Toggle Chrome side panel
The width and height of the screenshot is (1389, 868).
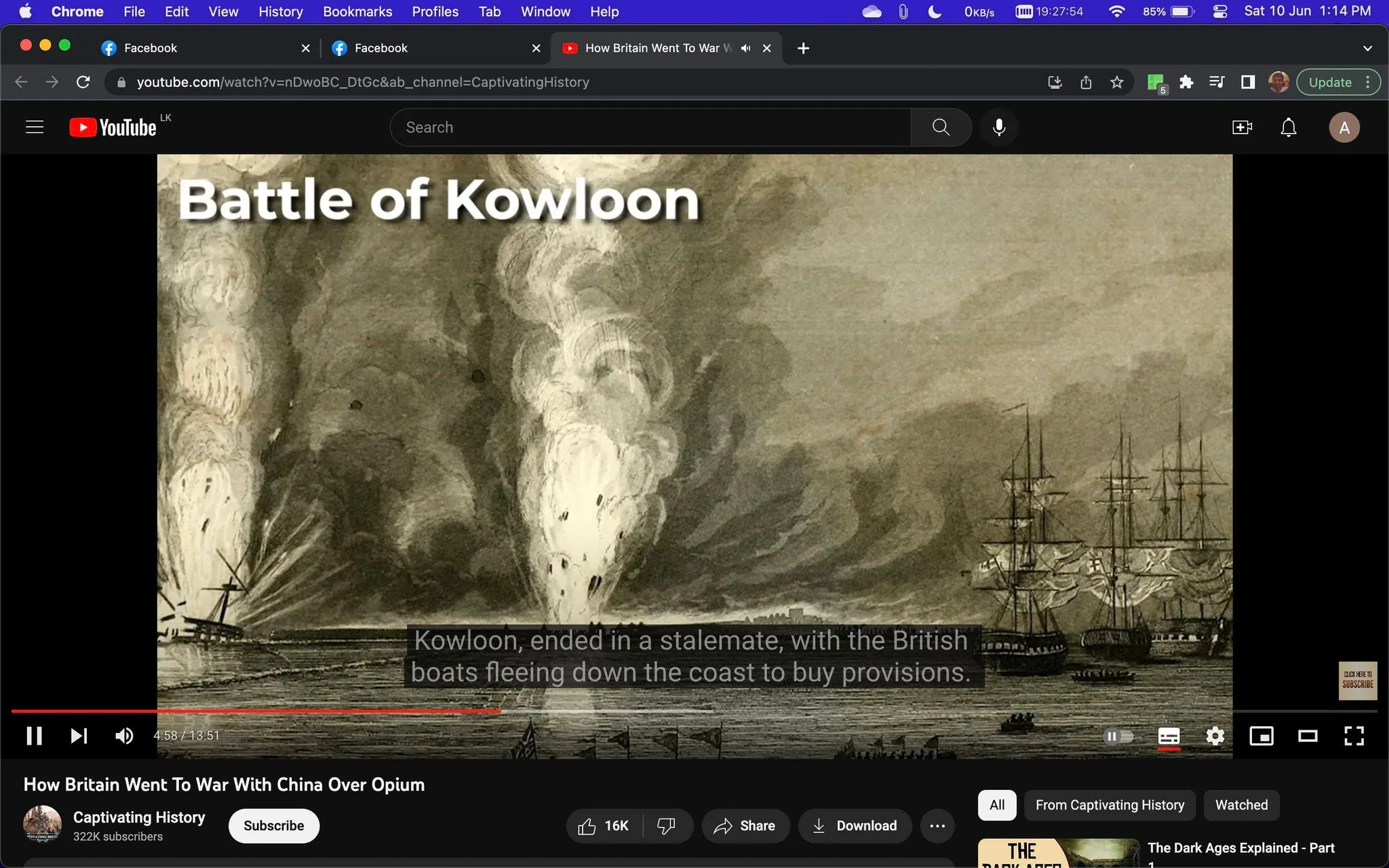click(1247, 82)
